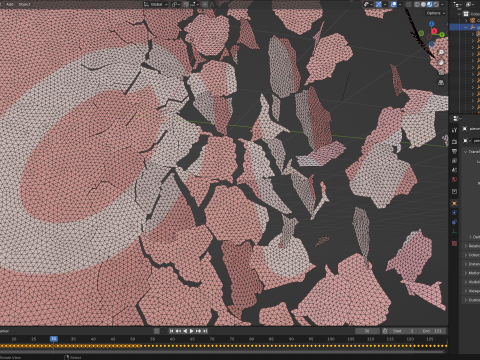Open the Object menu in viewport header
Screen dimensions: 480x360
click(24, 4)
